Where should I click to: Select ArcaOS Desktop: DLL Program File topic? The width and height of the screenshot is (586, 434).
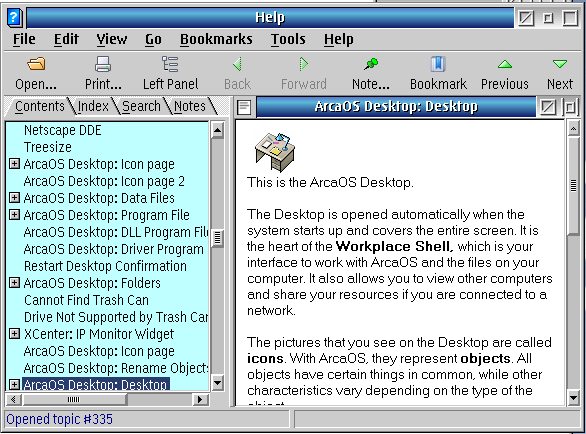(x=116, y=232)
